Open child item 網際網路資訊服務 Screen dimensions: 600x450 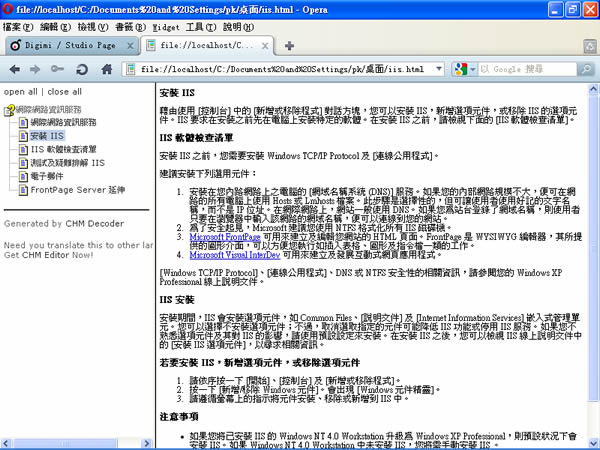coord(63,122)
